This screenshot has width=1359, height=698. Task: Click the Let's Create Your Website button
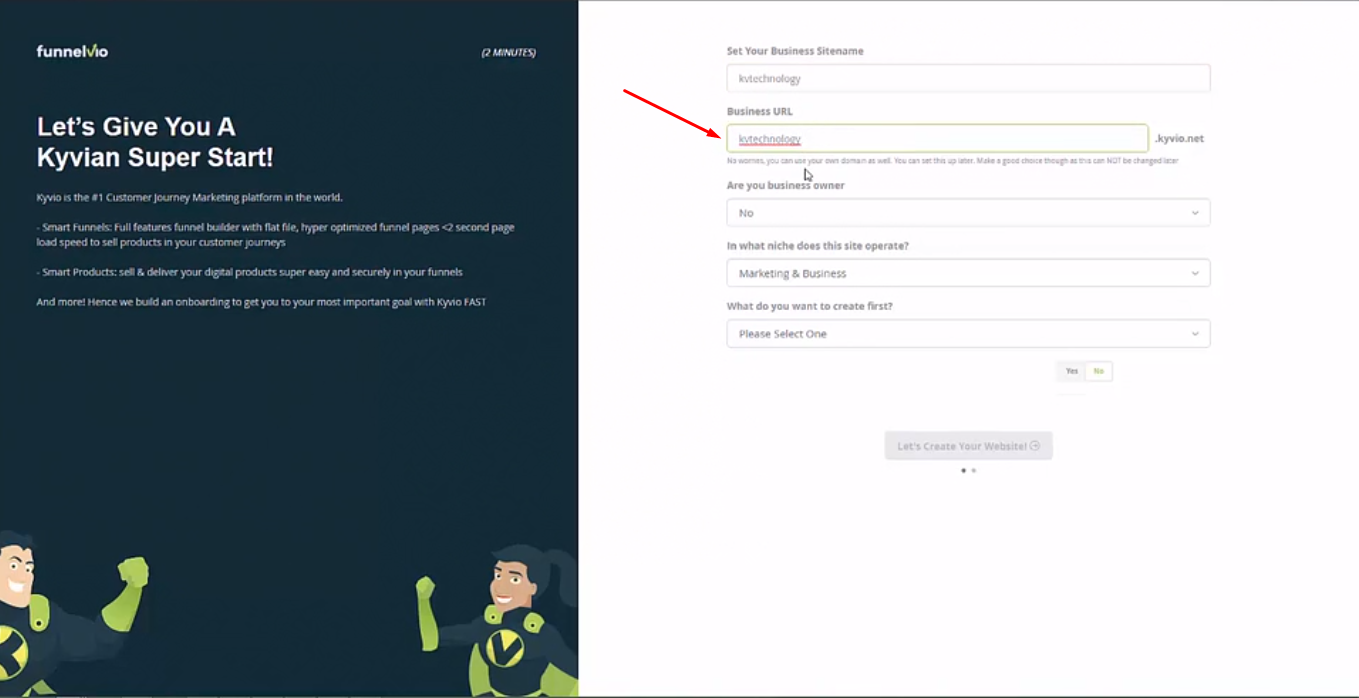pos(968,446)
